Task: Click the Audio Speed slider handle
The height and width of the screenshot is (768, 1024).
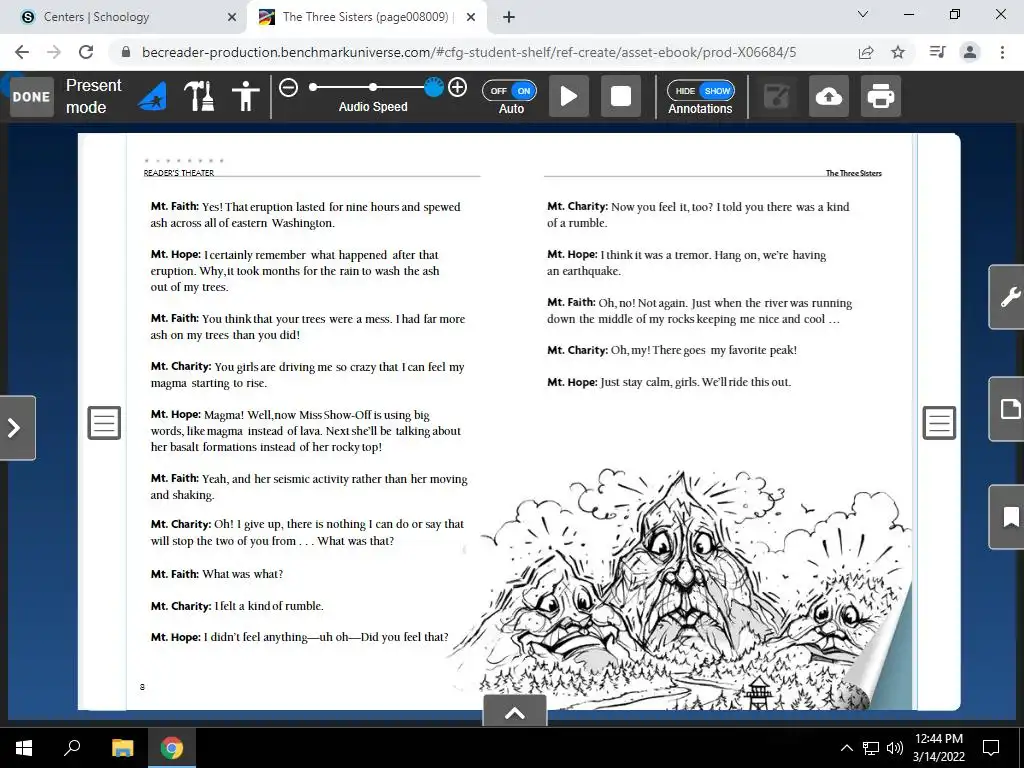Action: coord(434,87)
